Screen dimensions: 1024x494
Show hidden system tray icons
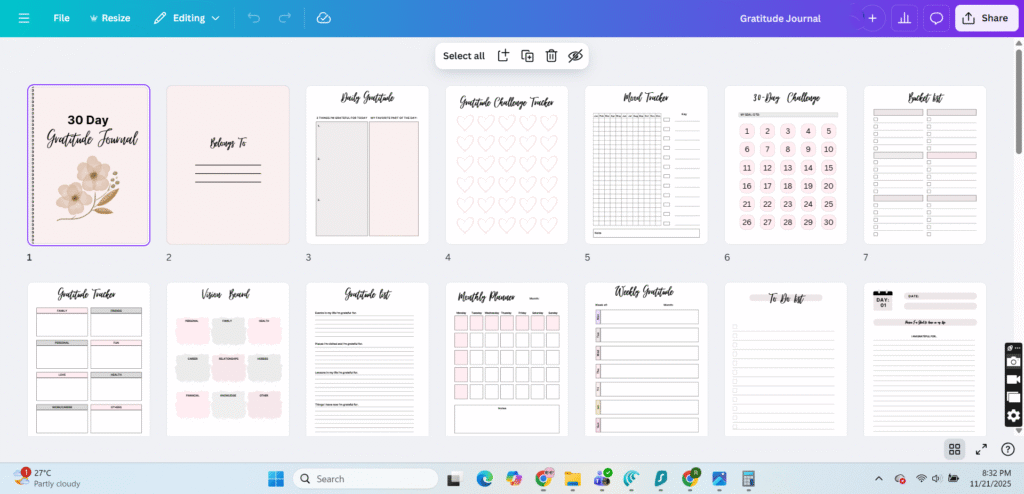(879, 479)
